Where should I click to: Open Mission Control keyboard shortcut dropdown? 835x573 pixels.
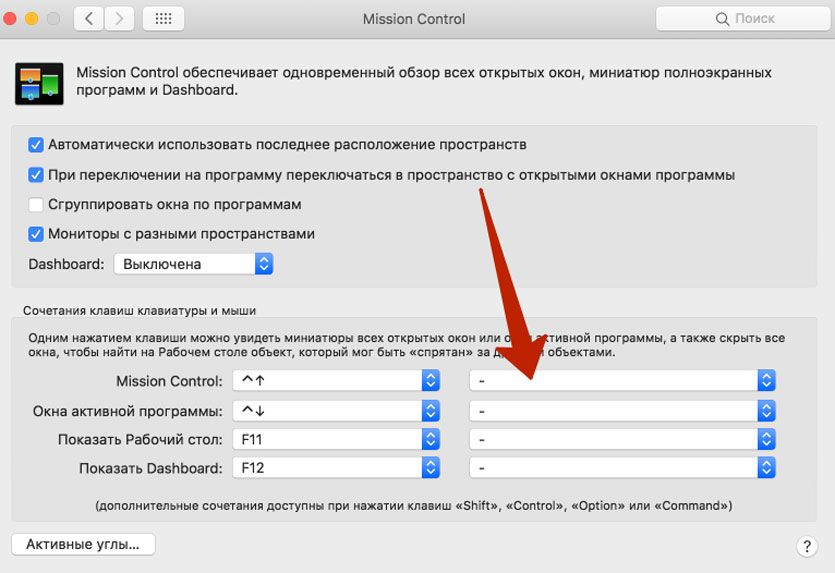pyautogui.click(x=336, y=381)
